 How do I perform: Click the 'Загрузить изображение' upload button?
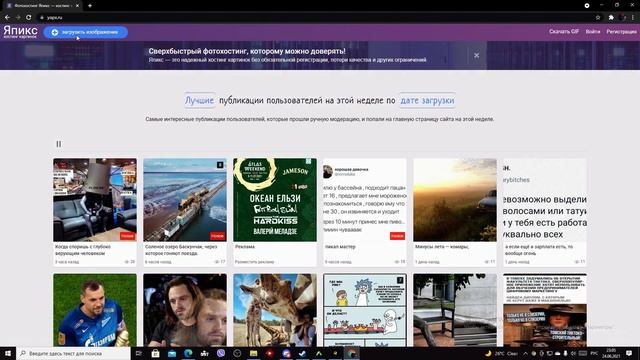tap(86, 32)
